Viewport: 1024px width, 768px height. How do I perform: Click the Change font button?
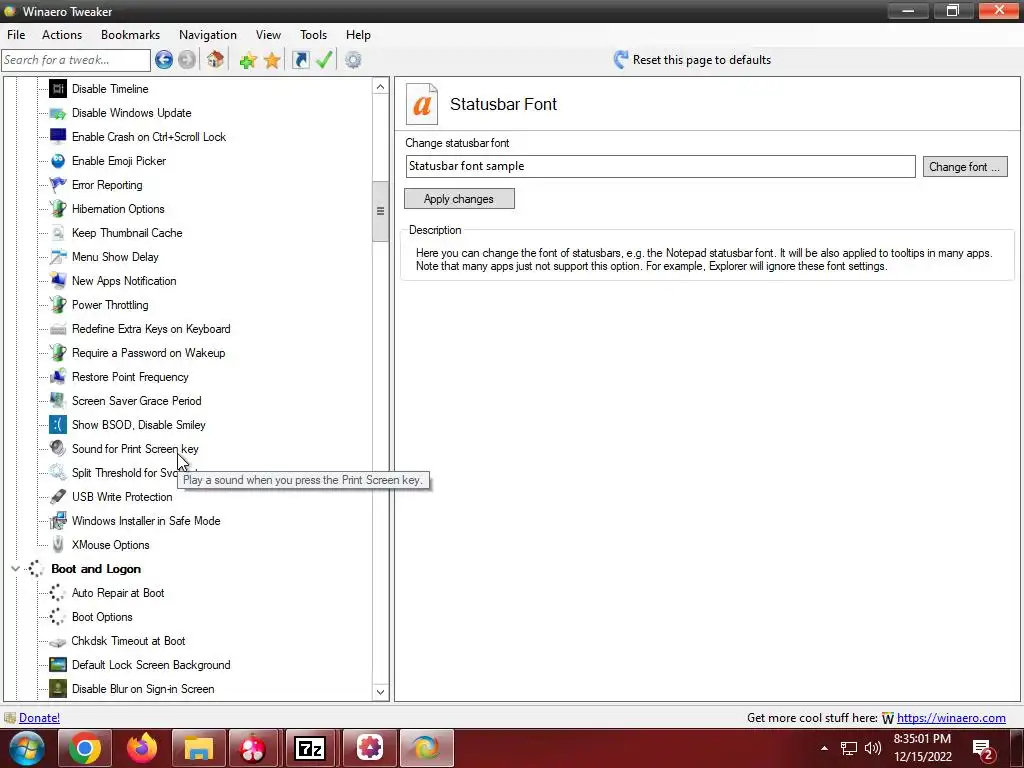[x=965, y=167]
